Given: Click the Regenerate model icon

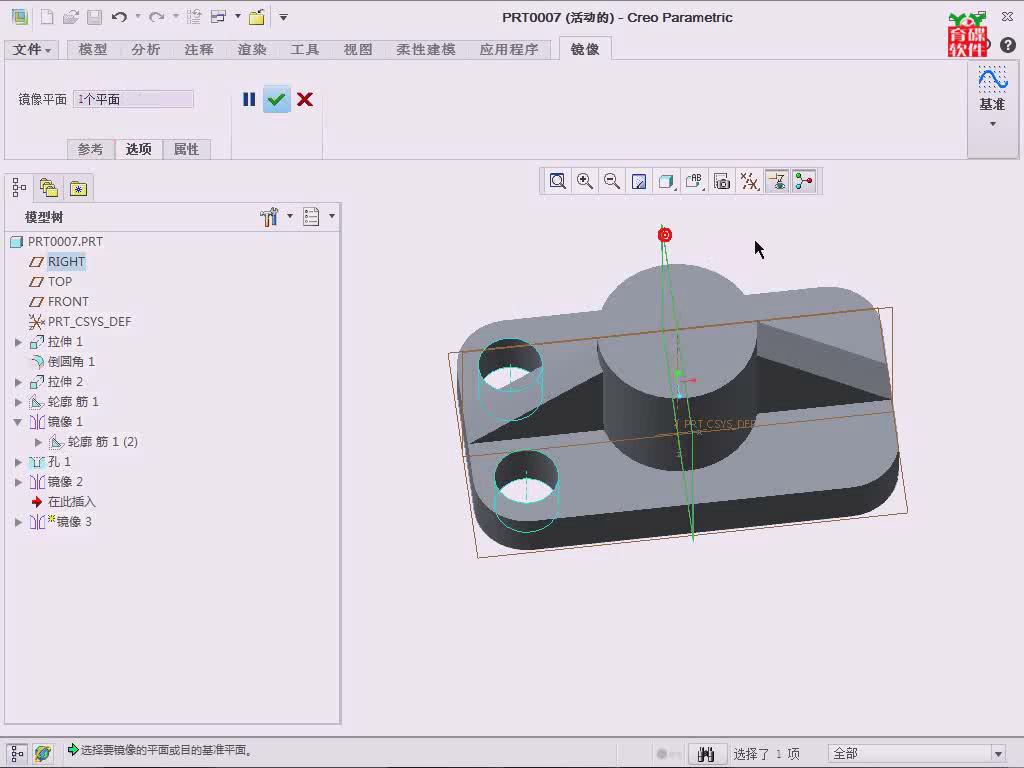Looking at the screenshot, I should coord(193,17).
